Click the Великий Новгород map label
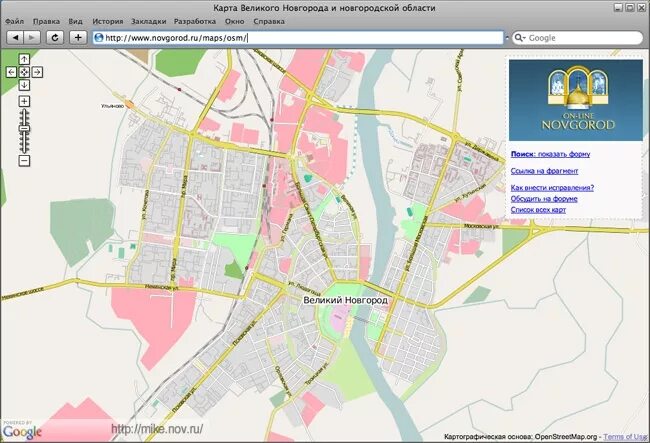The height and width of the screenshot is (443, 650). (345, 300)
